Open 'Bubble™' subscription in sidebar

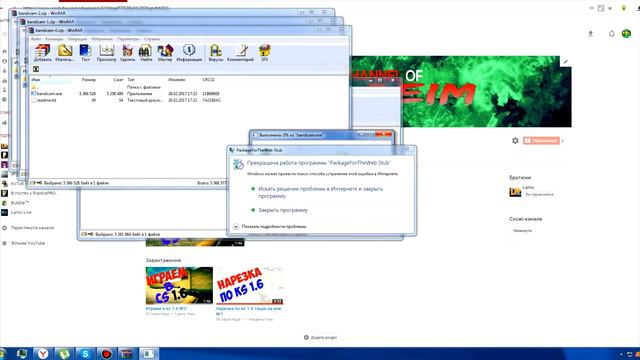pyautogui.click(x=20, y=202)
